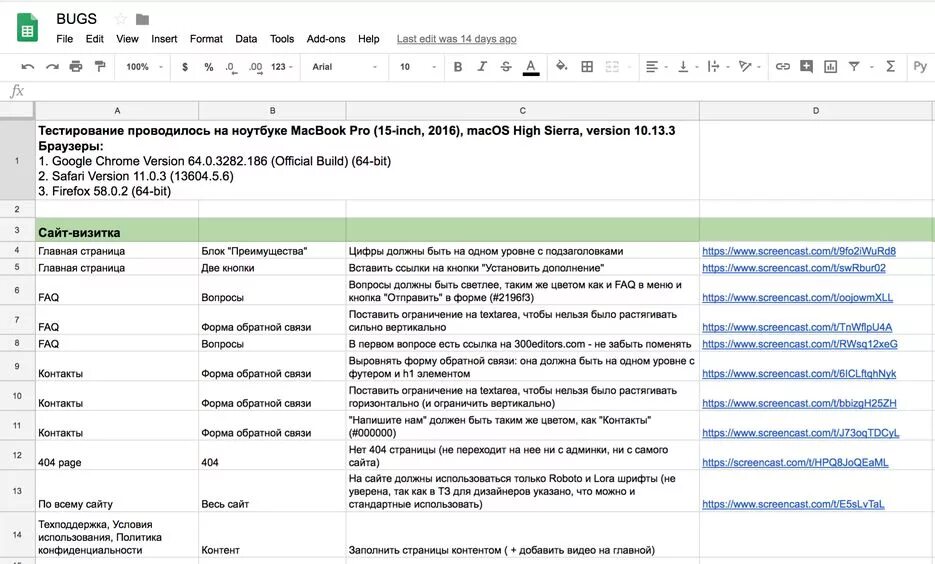
Task: Open input tools Ру button
Action: [919, 67]
